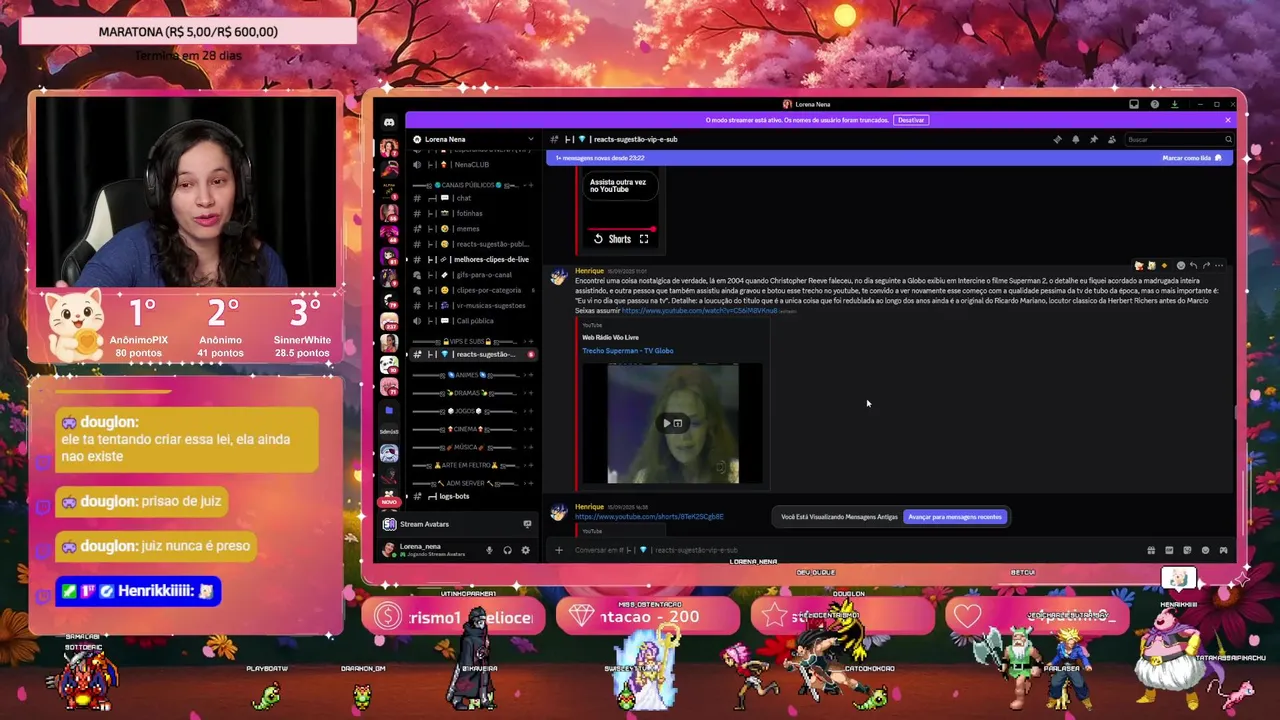Open the server folder icon in server list
The height and width of the screenshot is (720, 1280).
coord(389,410)
